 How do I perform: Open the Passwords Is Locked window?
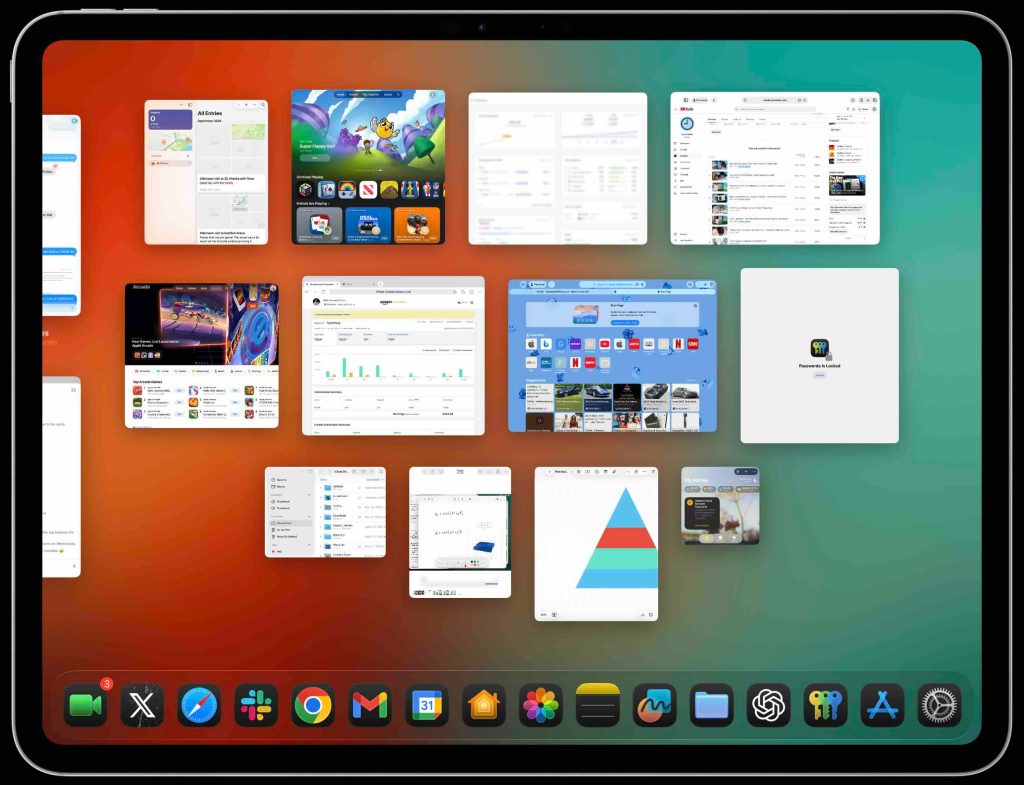(819, 355)
